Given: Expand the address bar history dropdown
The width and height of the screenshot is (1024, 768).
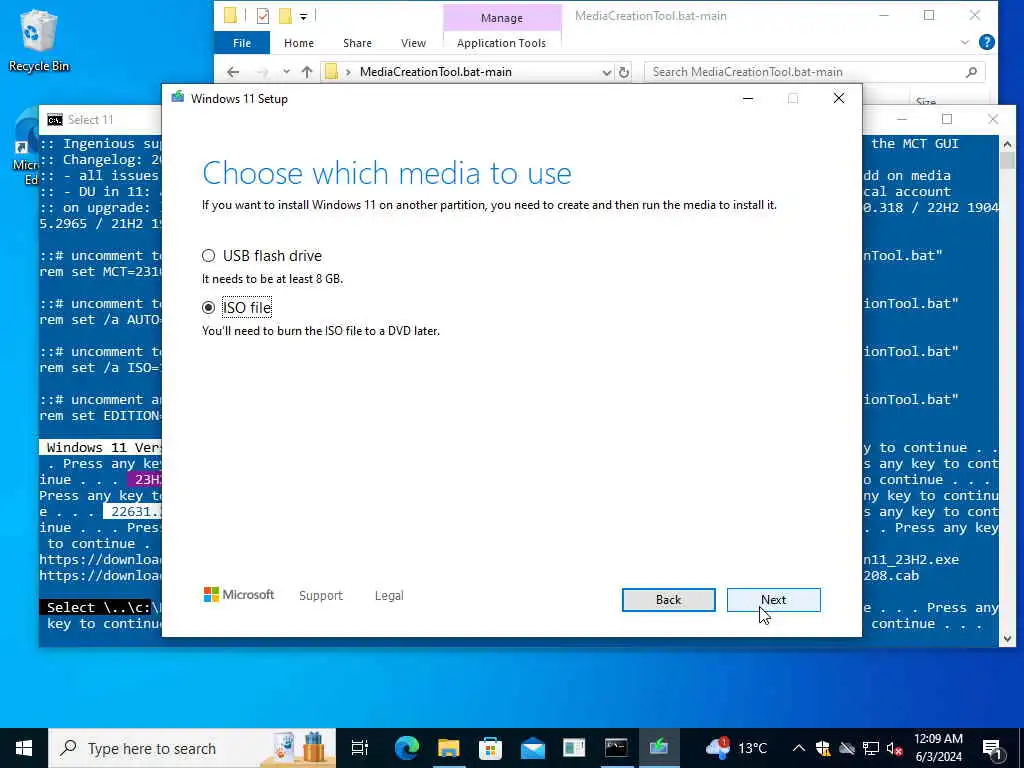Looking at the screenshot, I should pos(606,72).
